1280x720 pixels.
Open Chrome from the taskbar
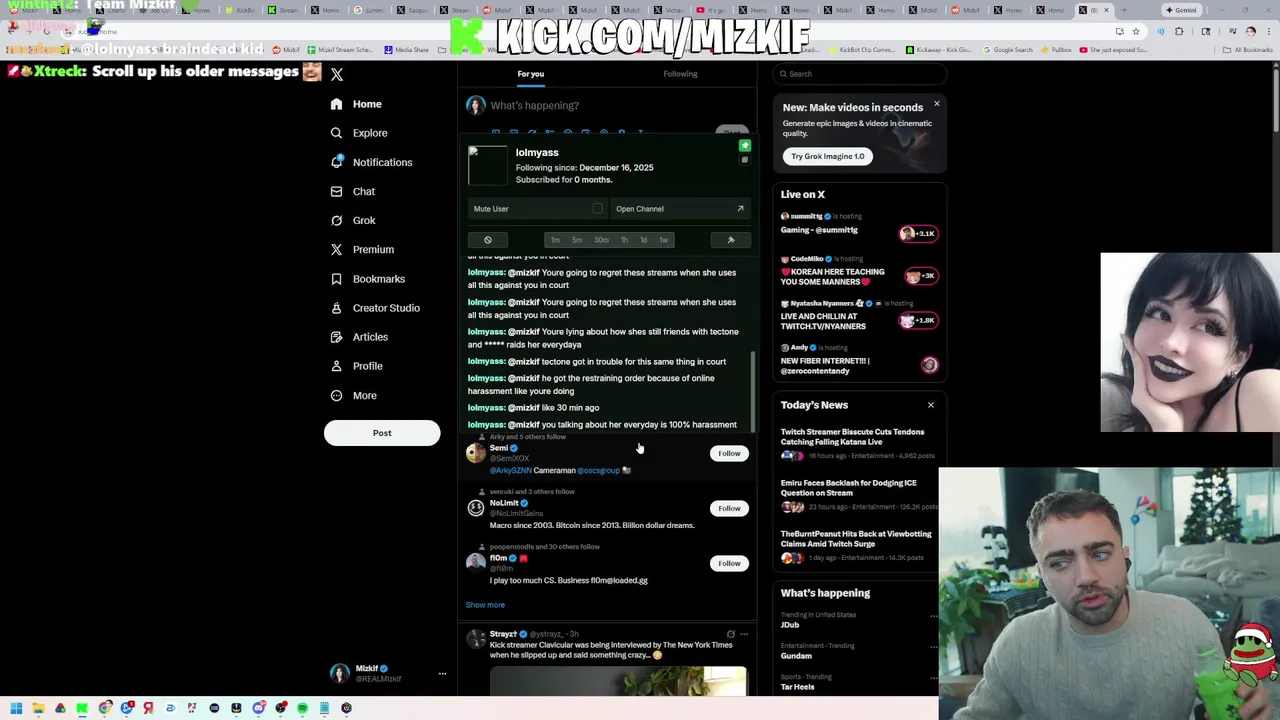[x=105, y=708]
